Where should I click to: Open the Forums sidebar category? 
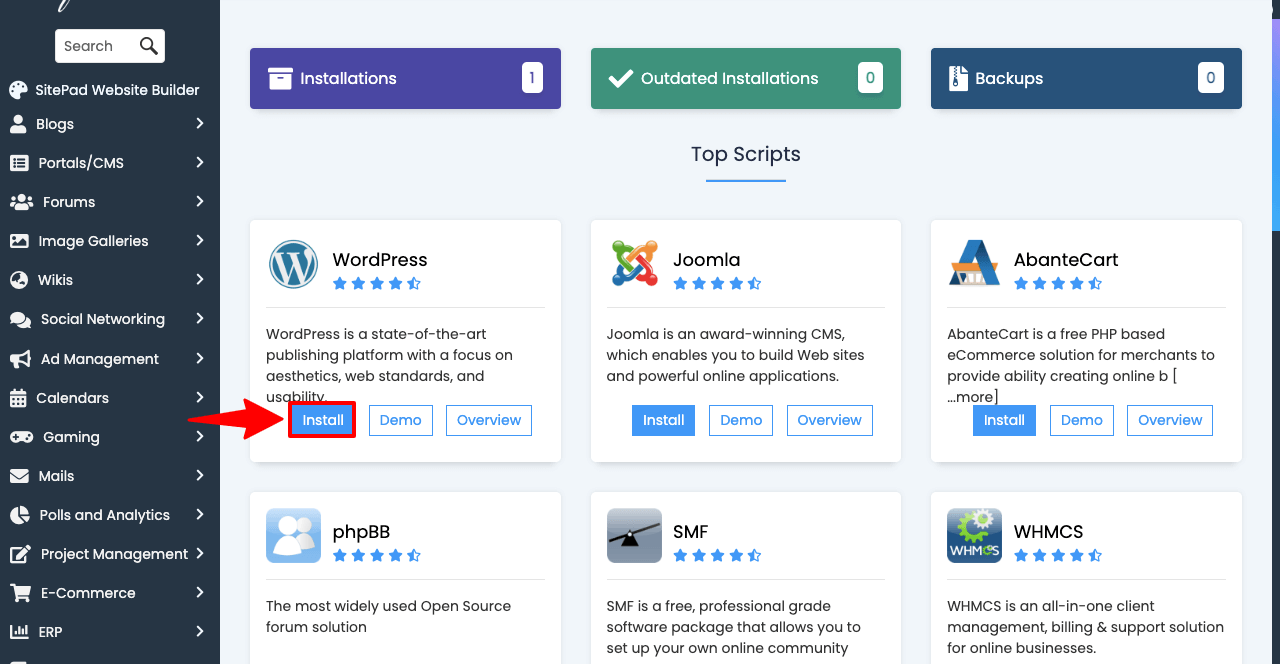69,202
